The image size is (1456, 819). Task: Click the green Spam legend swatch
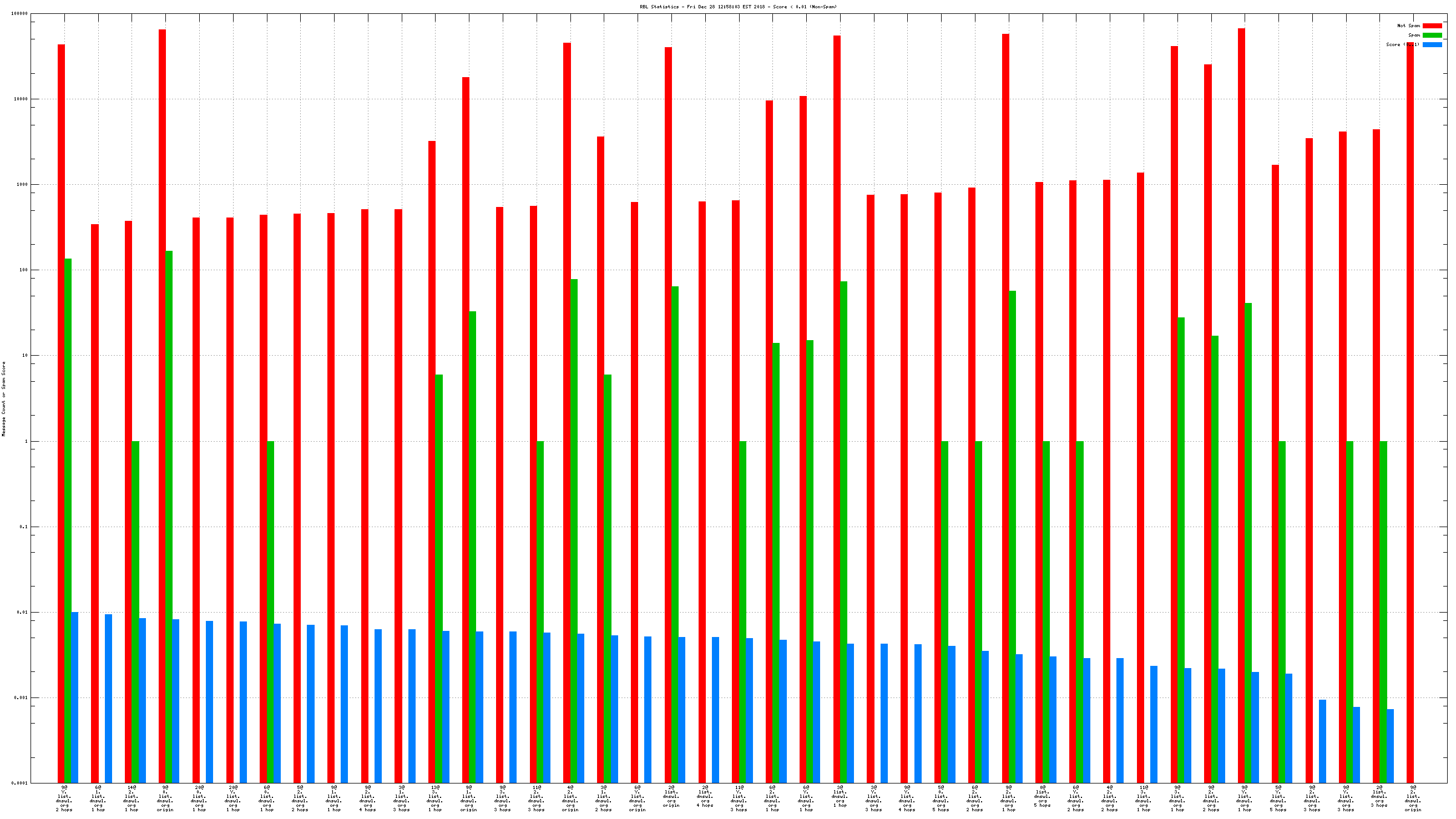pyautogui.click(x=1432, y=35)
